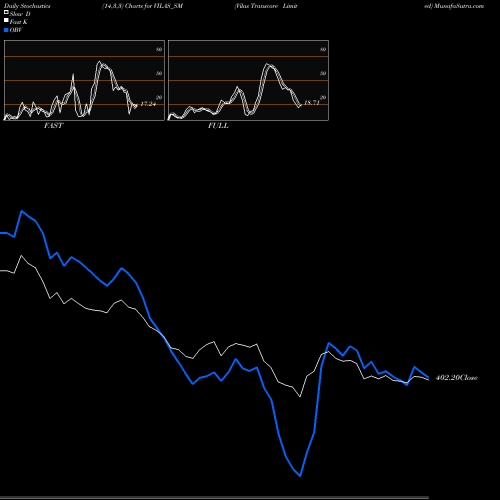Select the 'Daily Stochastics' title text
This screenshot has width=500, height=500.
[x=27, y=6]
